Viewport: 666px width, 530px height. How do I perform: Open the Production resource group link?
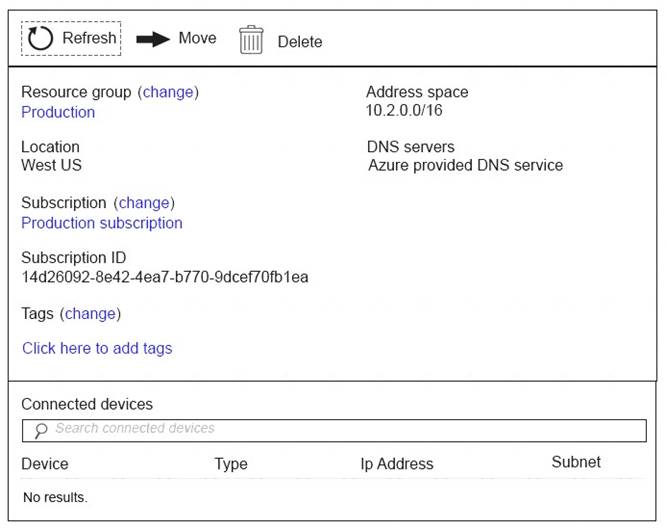click(x=58, y=112)
